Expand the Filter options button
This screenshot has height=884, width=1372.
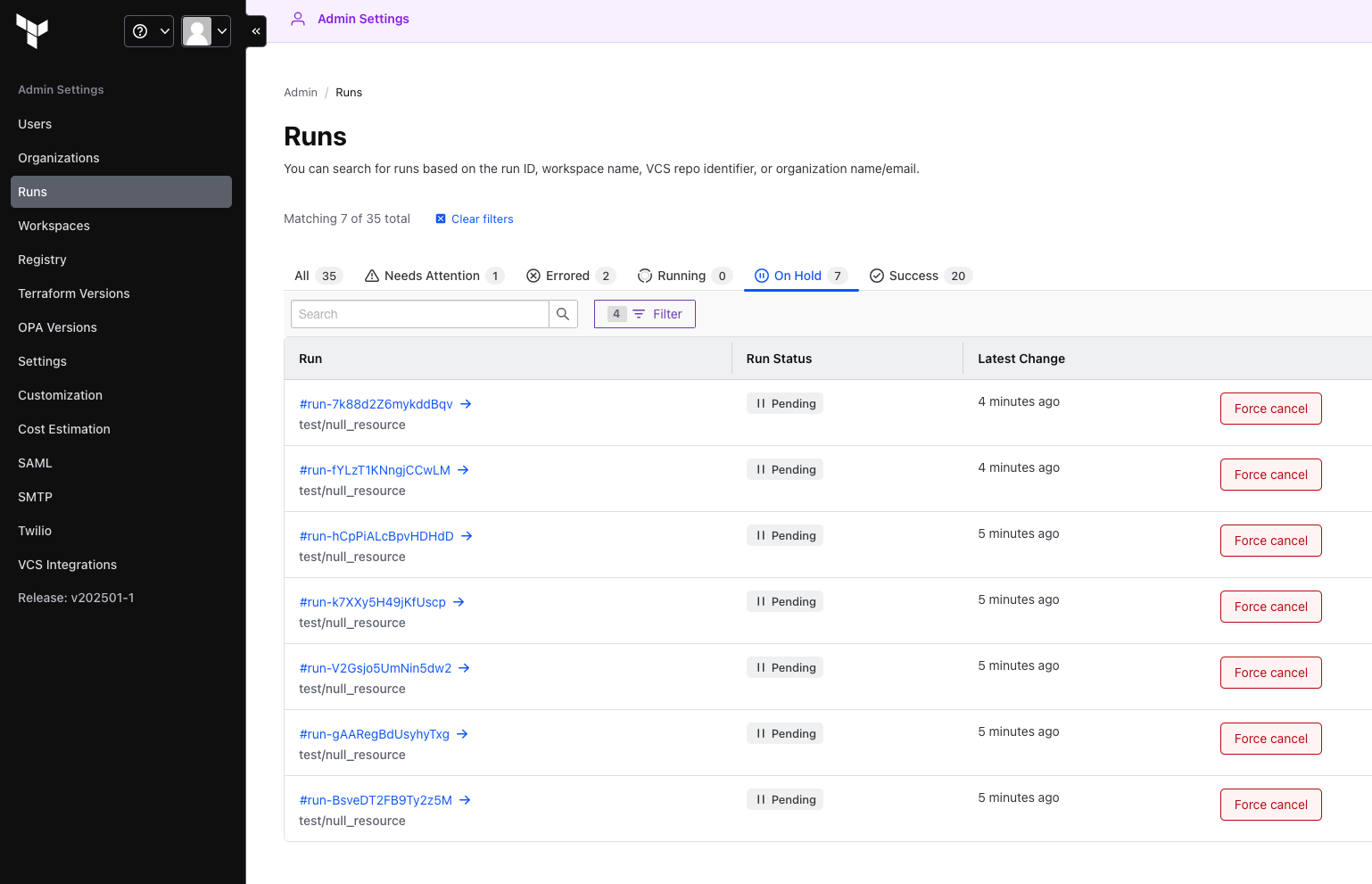[645, 314]
